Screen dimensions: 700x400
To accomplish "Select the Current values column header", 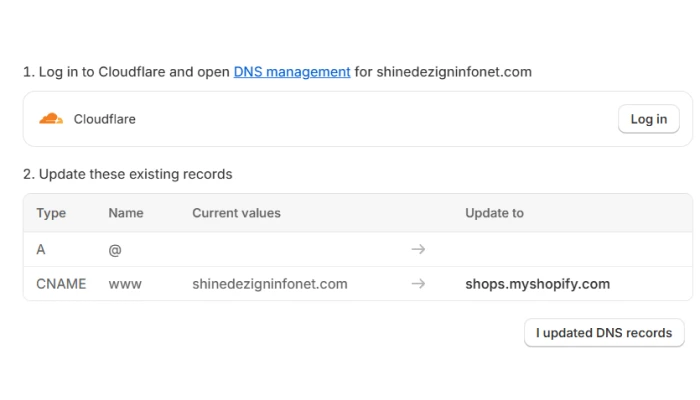I will [236, 213].
